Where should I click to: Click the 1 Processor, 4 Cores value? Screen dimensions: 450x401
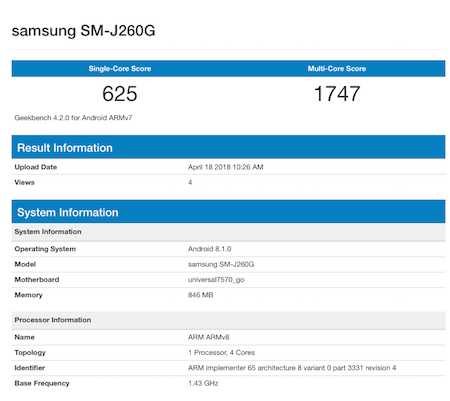click(222, 352)
